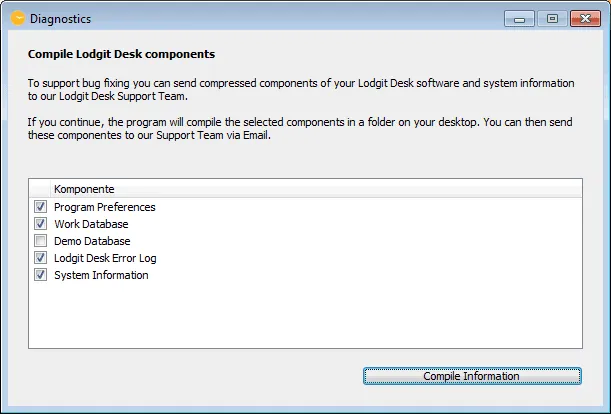This screenshot has width=611, height=414.
Task: Uncheck the Work Database checkbox
Action: 40,224
